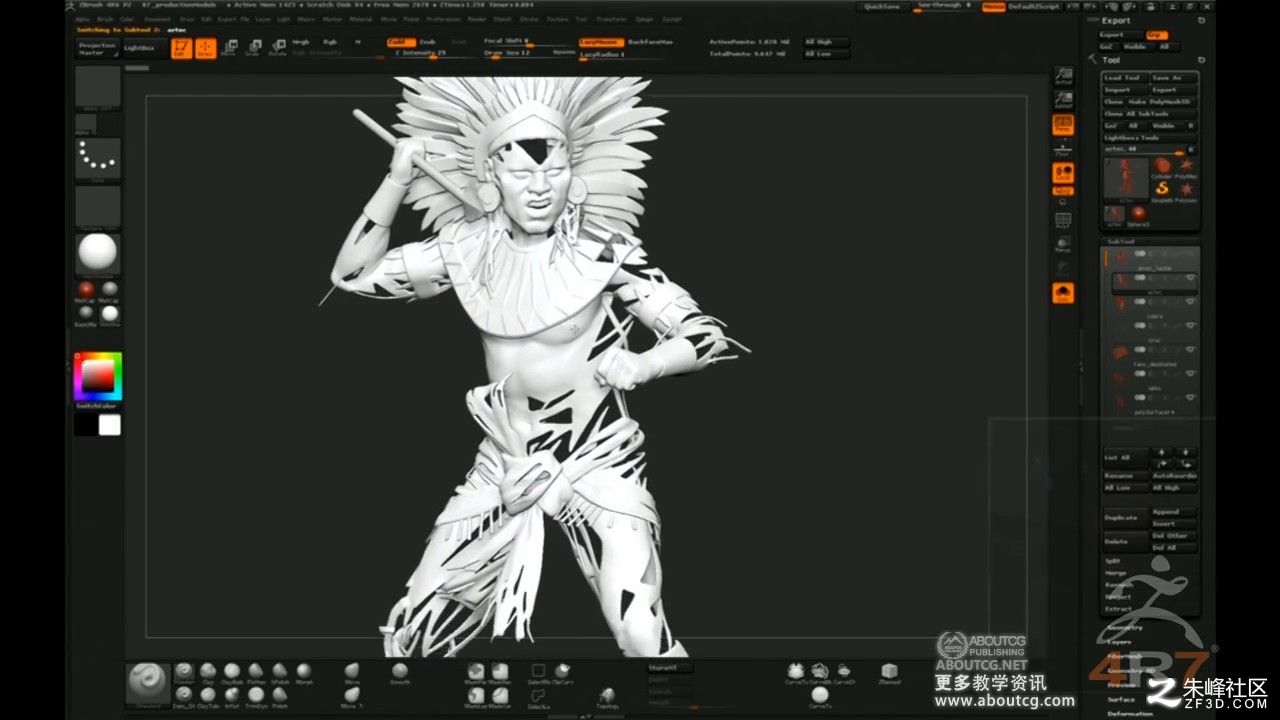The image size is (1280, 720).
Task: Select the Rotate transform icon in top shelf
Action: [277, 47]
